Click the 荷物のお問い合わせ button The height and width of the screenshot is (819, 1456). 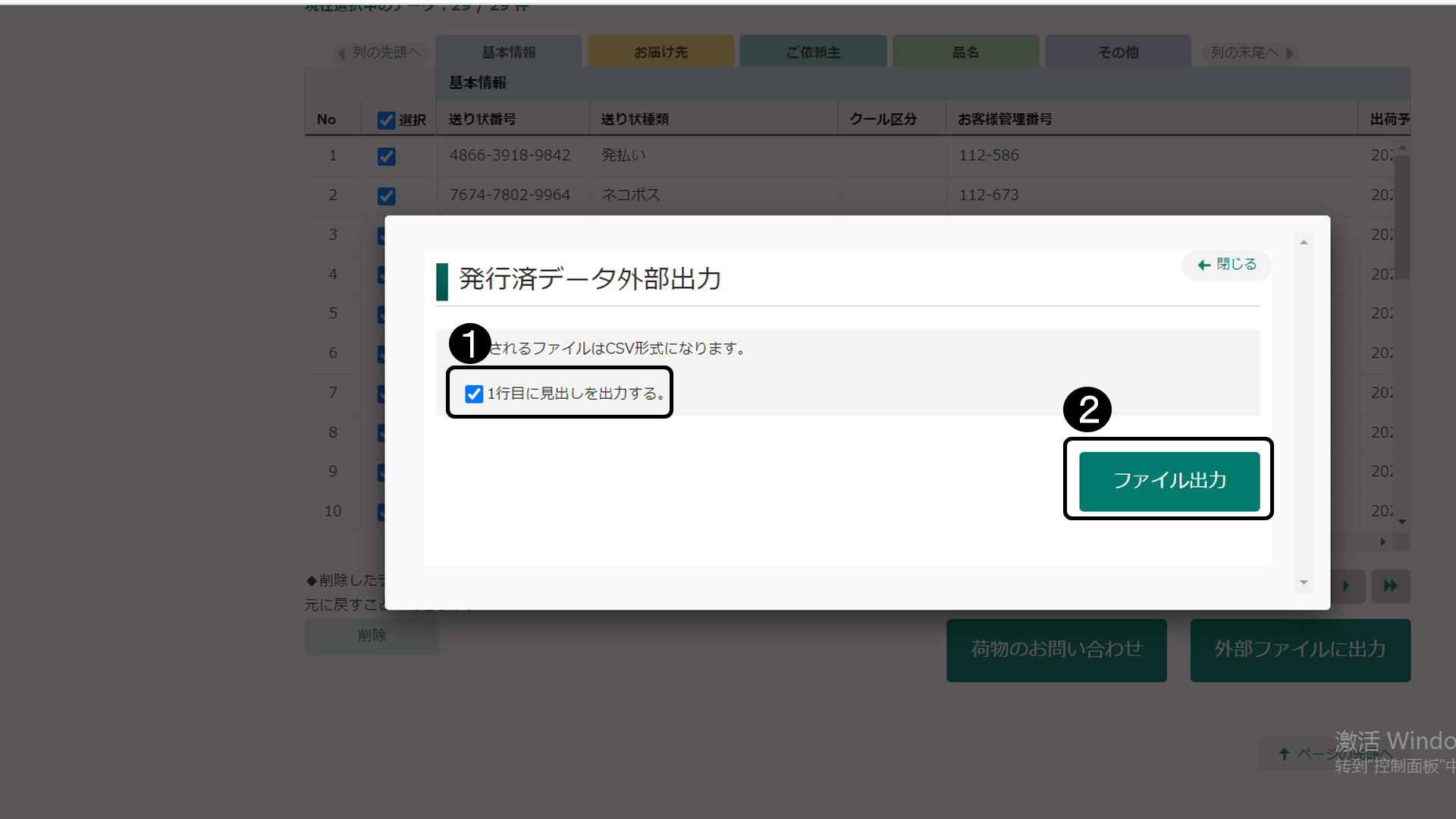pos(1056,649)
